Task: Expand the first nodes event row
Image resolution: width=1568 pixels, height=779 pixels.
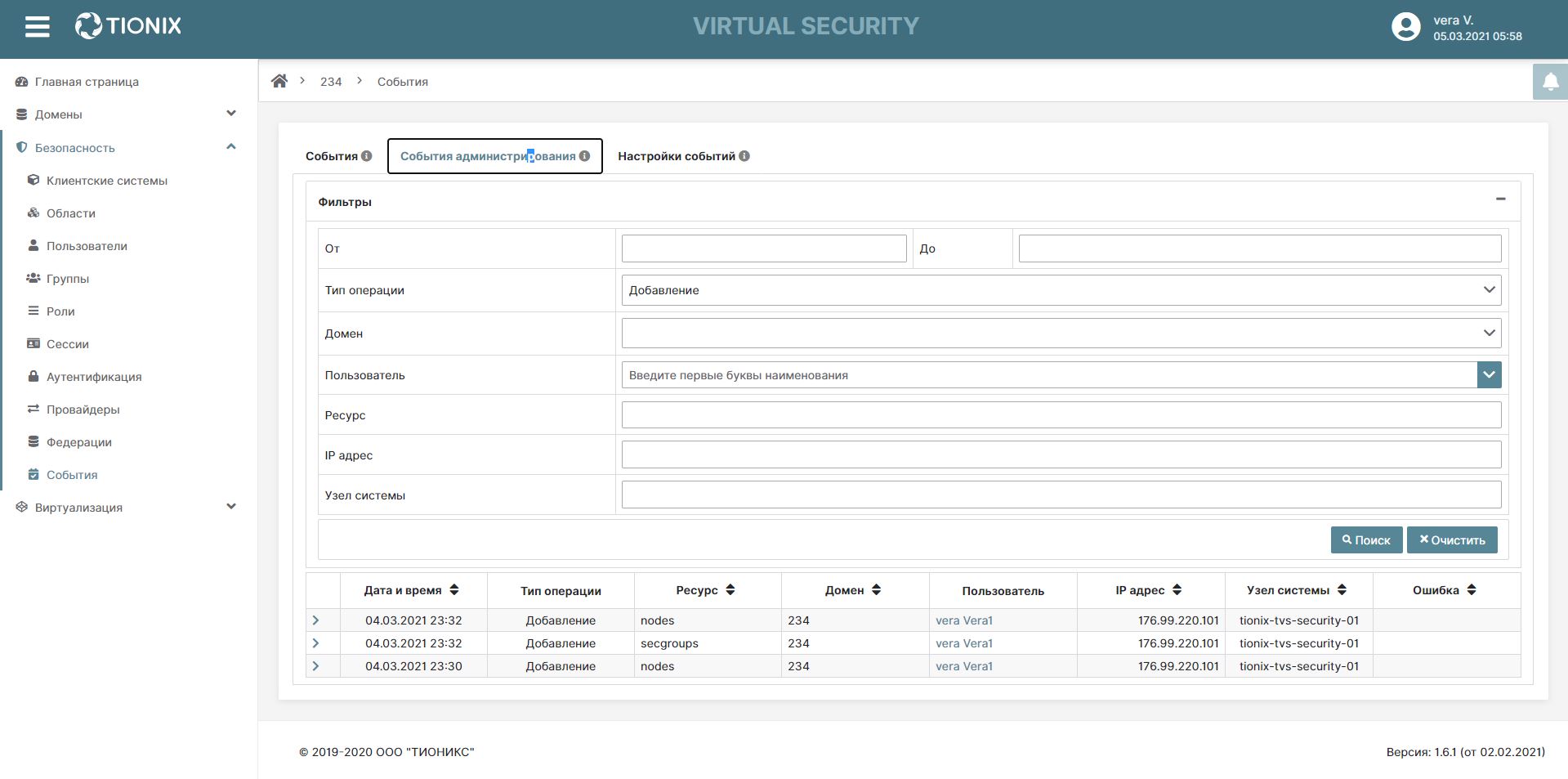Action: 316,620
